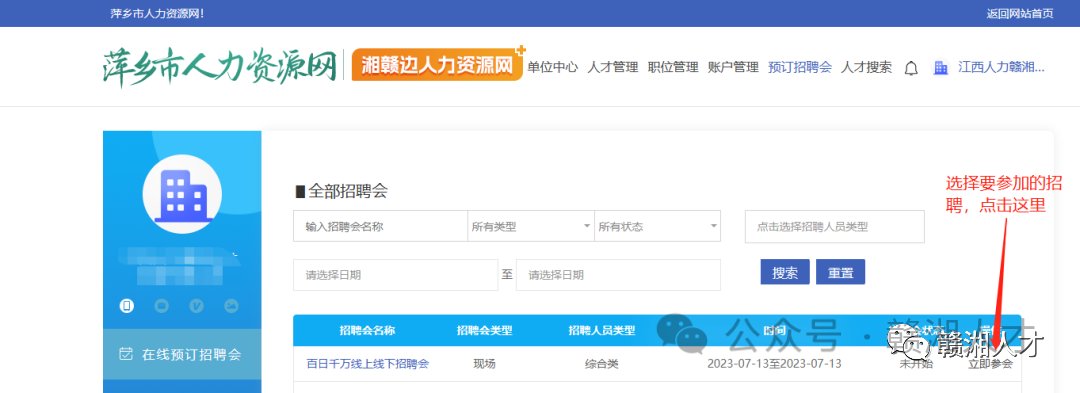Click the 招聘人员类型 column header
1080x393 pixels.
coord(601,330)
